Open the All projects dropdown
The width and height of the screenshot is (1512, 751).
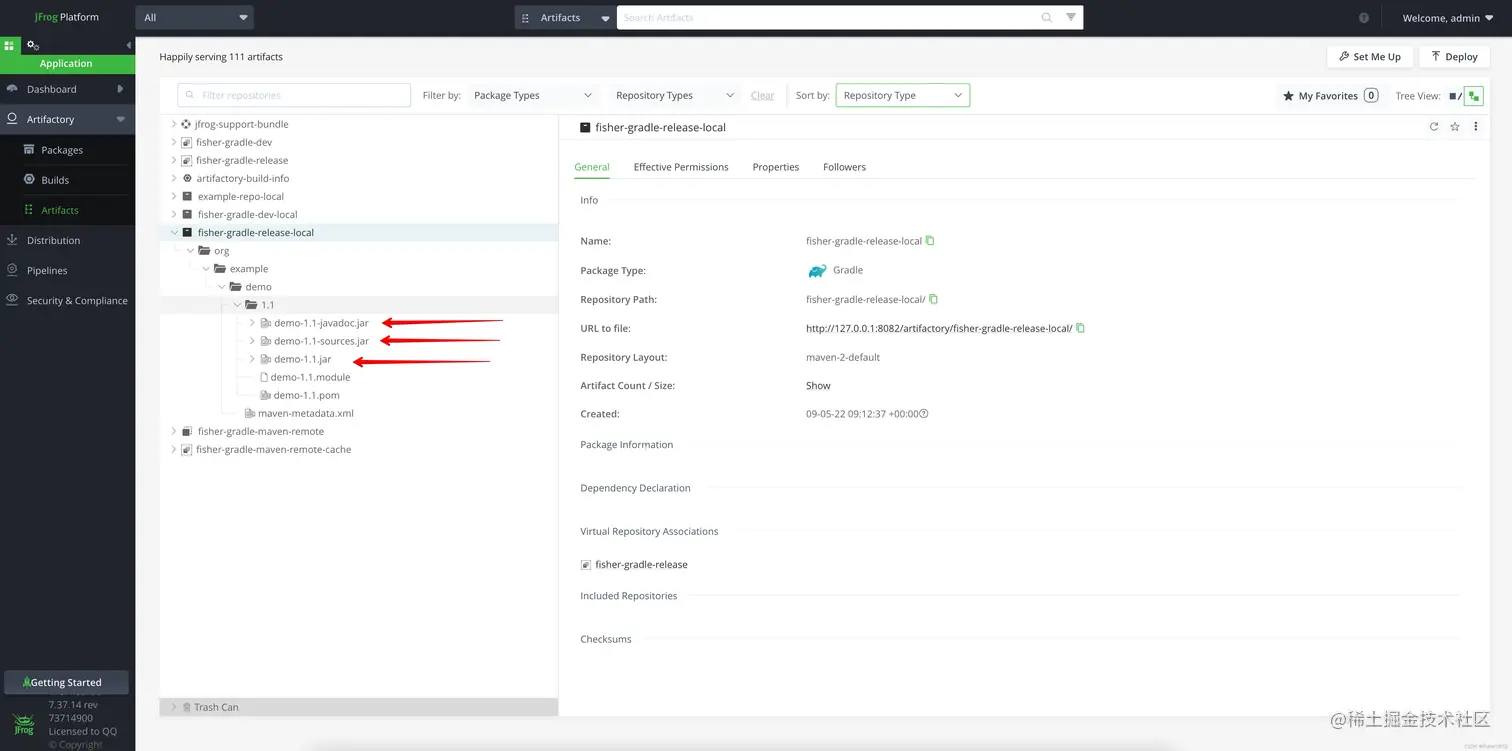(x=195, y=17)
